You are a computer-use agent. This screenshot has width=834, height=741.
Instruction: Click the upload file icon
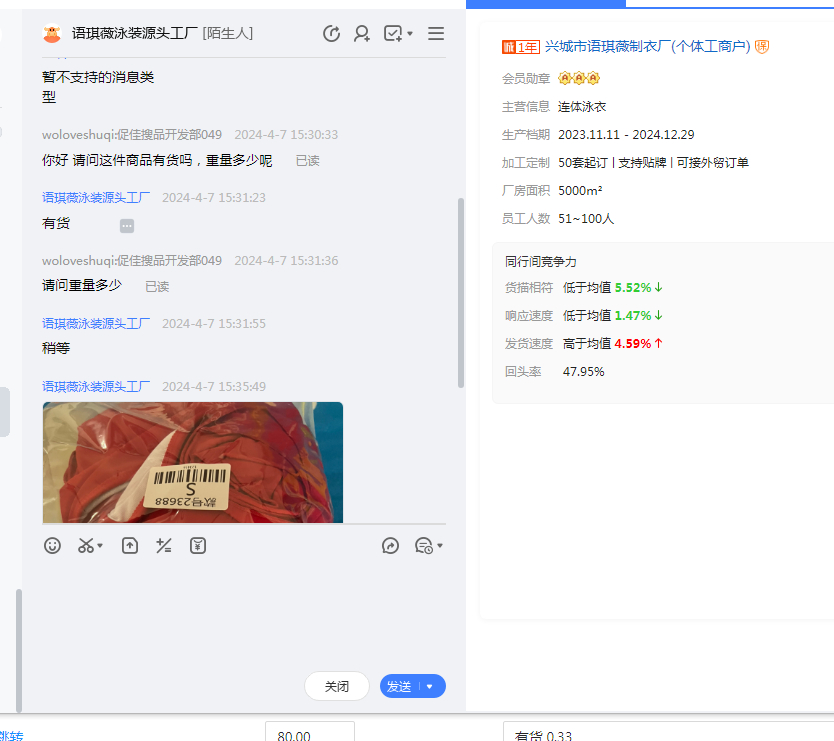point(130,546)
